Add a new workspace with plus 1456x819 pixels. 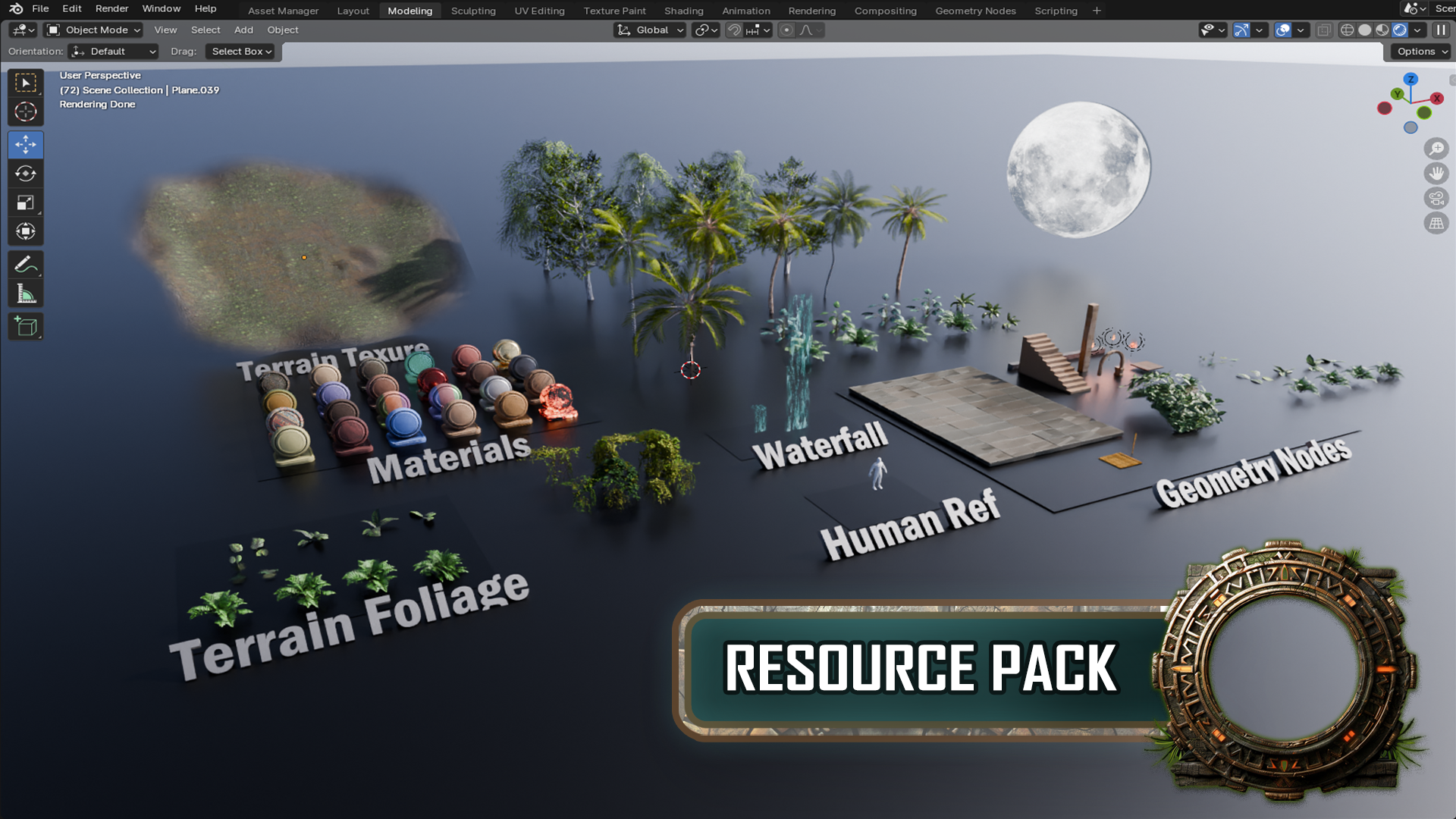click(x=1097, y=11)
